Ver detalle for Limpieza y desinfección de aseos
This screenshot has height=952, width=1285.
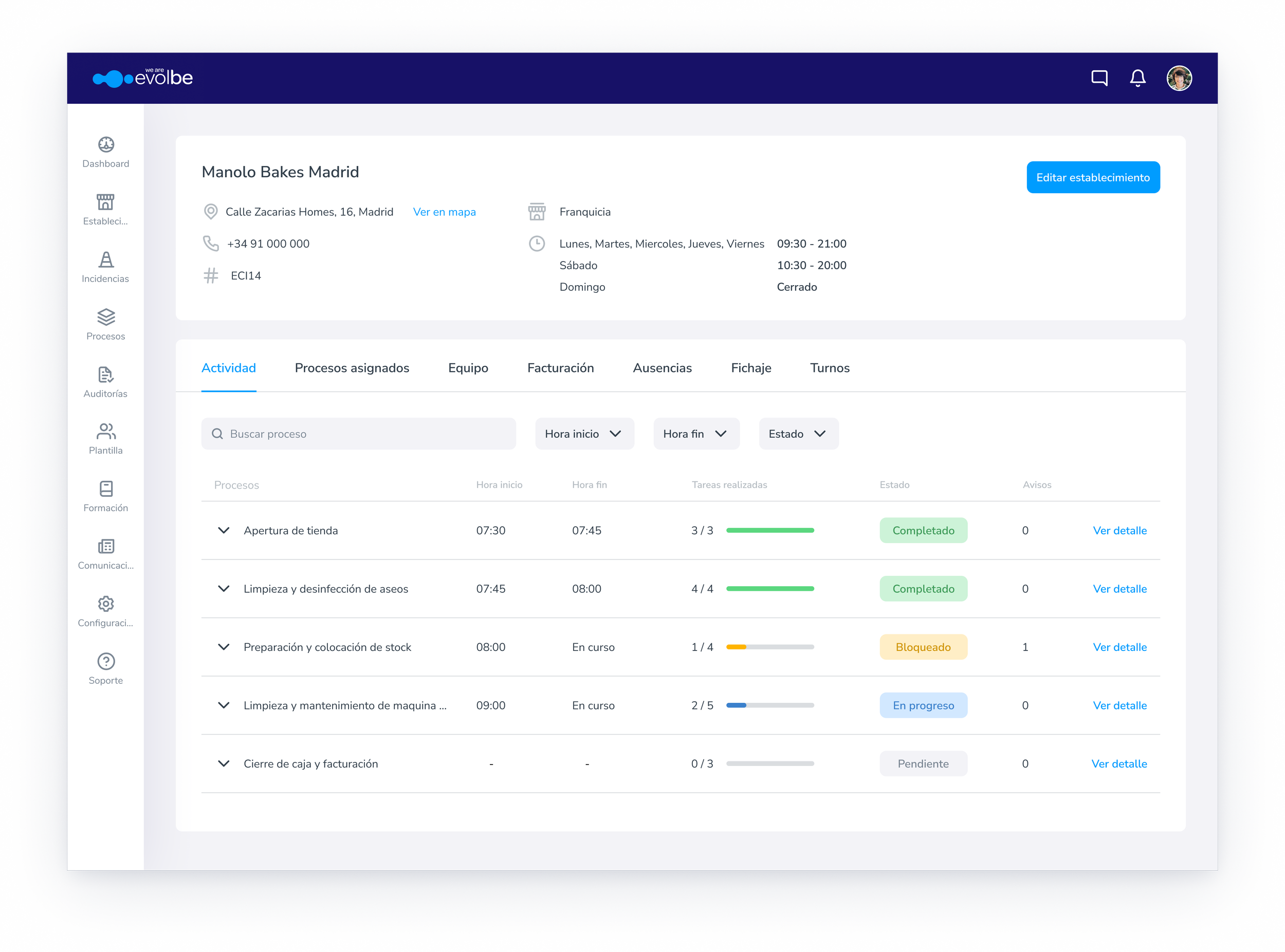1119,588
